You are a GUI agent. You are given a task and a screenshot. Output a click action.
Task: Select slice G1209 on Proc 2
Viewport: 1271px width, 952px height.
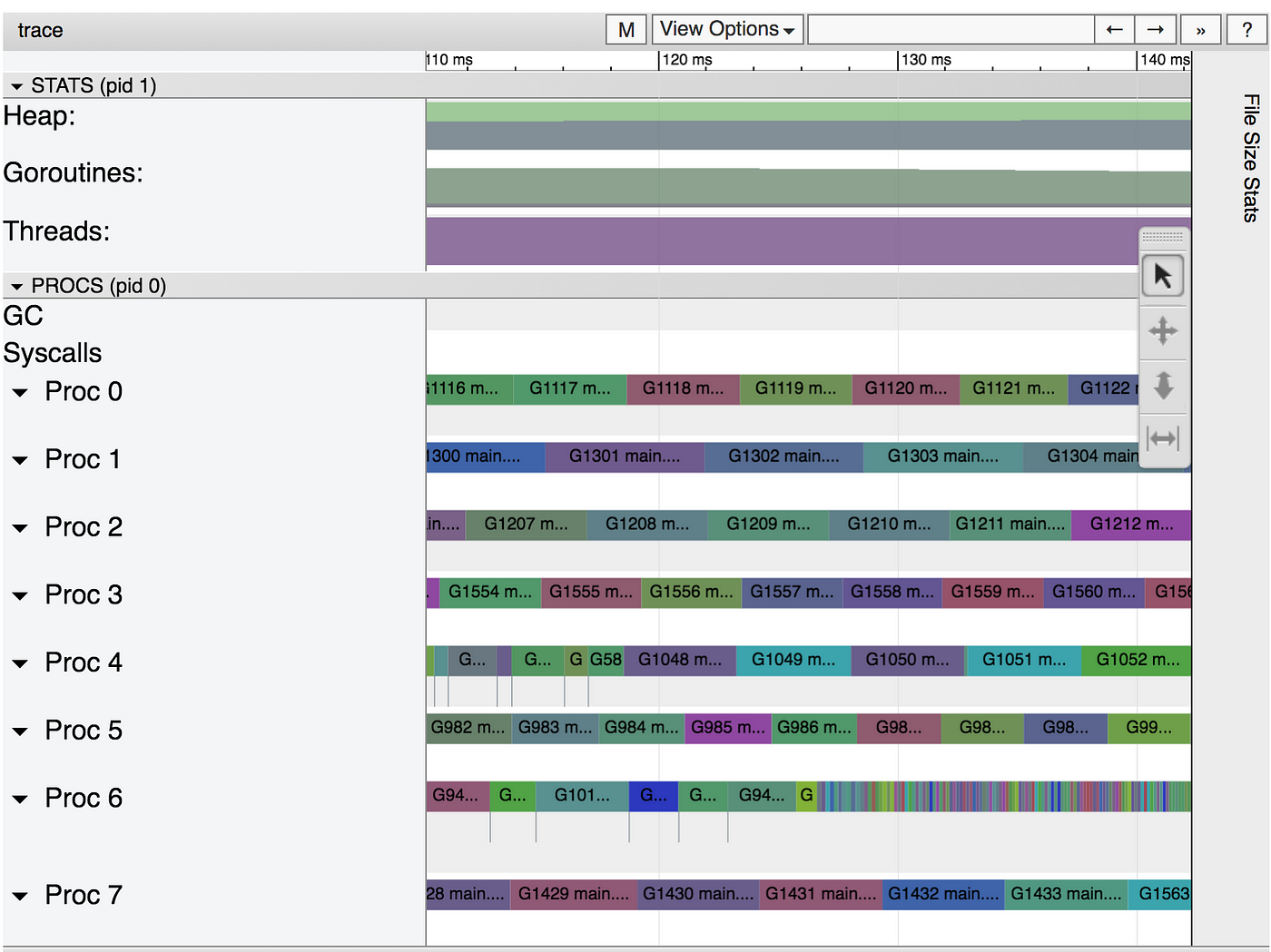point(768,525)
